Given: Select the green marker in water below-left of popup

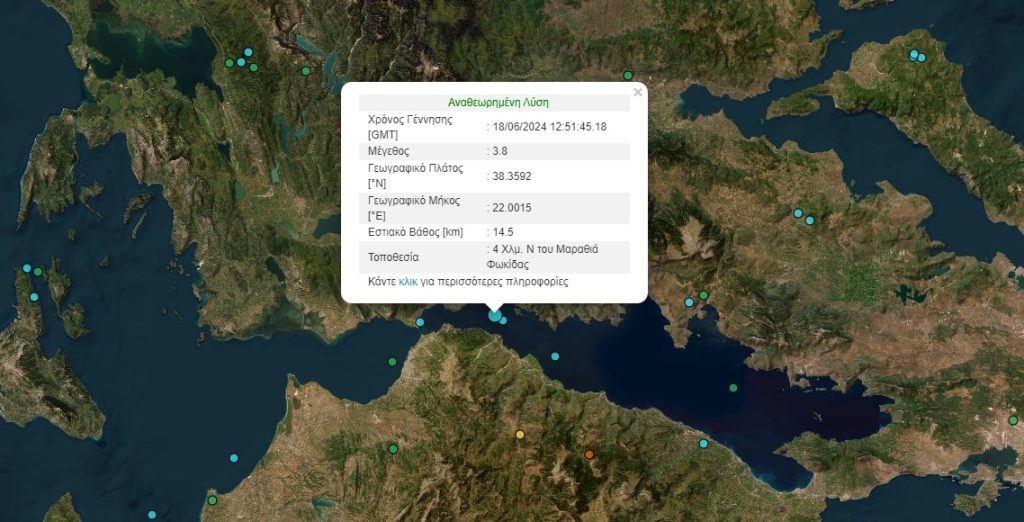Looking at the screenshot, I should point(392,361).
